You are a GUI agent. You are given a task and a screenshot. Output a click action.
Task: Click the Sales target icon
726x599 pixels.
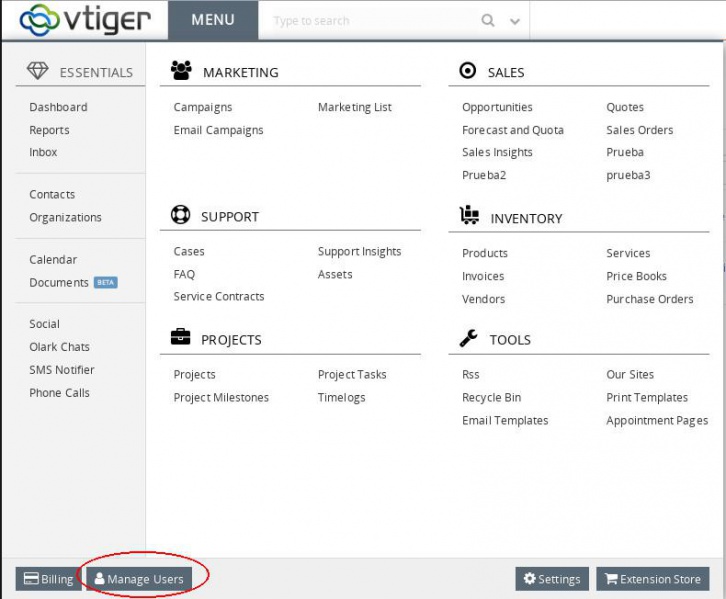tap(467, 71)
